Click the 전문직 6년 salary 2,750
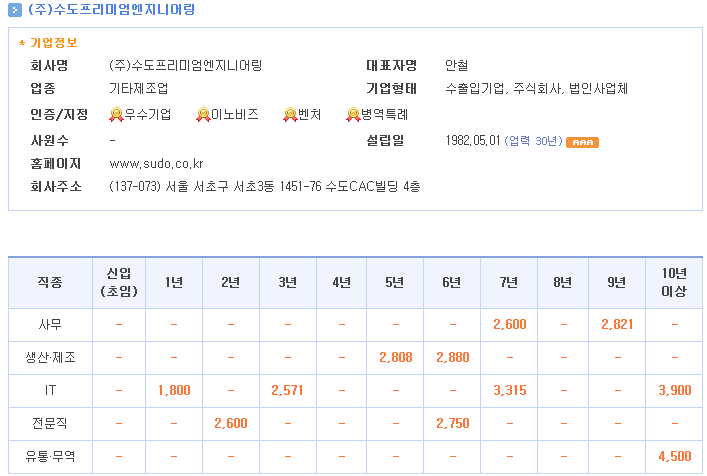Viewport: 707px width, 476px height. pos(453,423)
